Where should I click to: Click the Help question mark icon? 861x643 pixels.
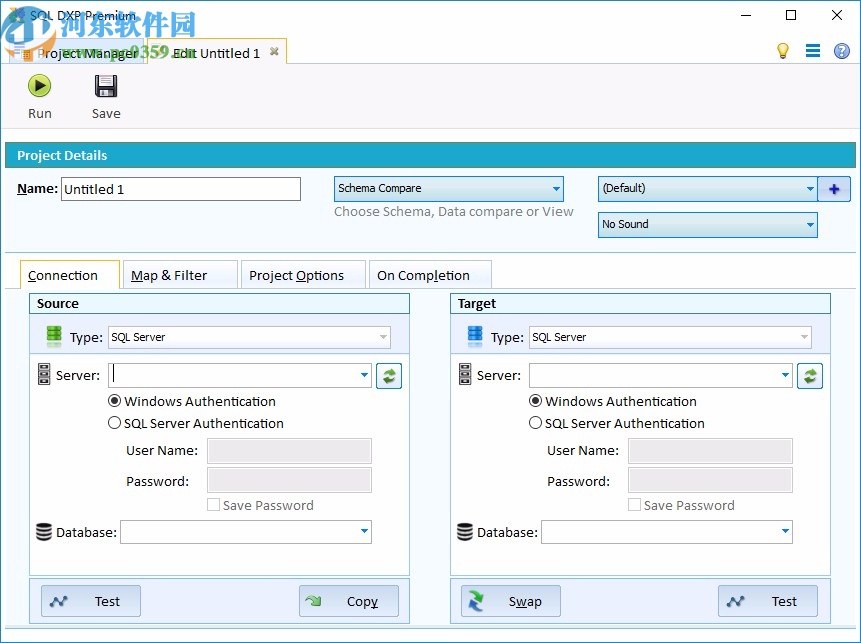point(841,50)
